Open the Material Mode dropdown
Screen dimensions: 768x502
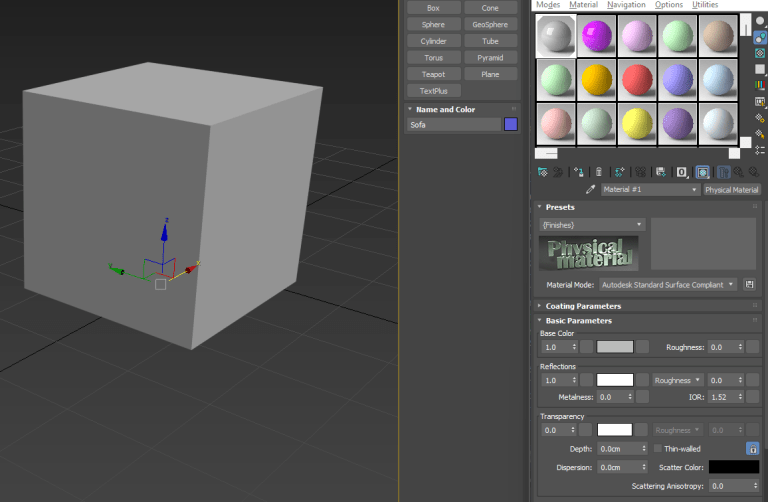(x=669, y=284)
